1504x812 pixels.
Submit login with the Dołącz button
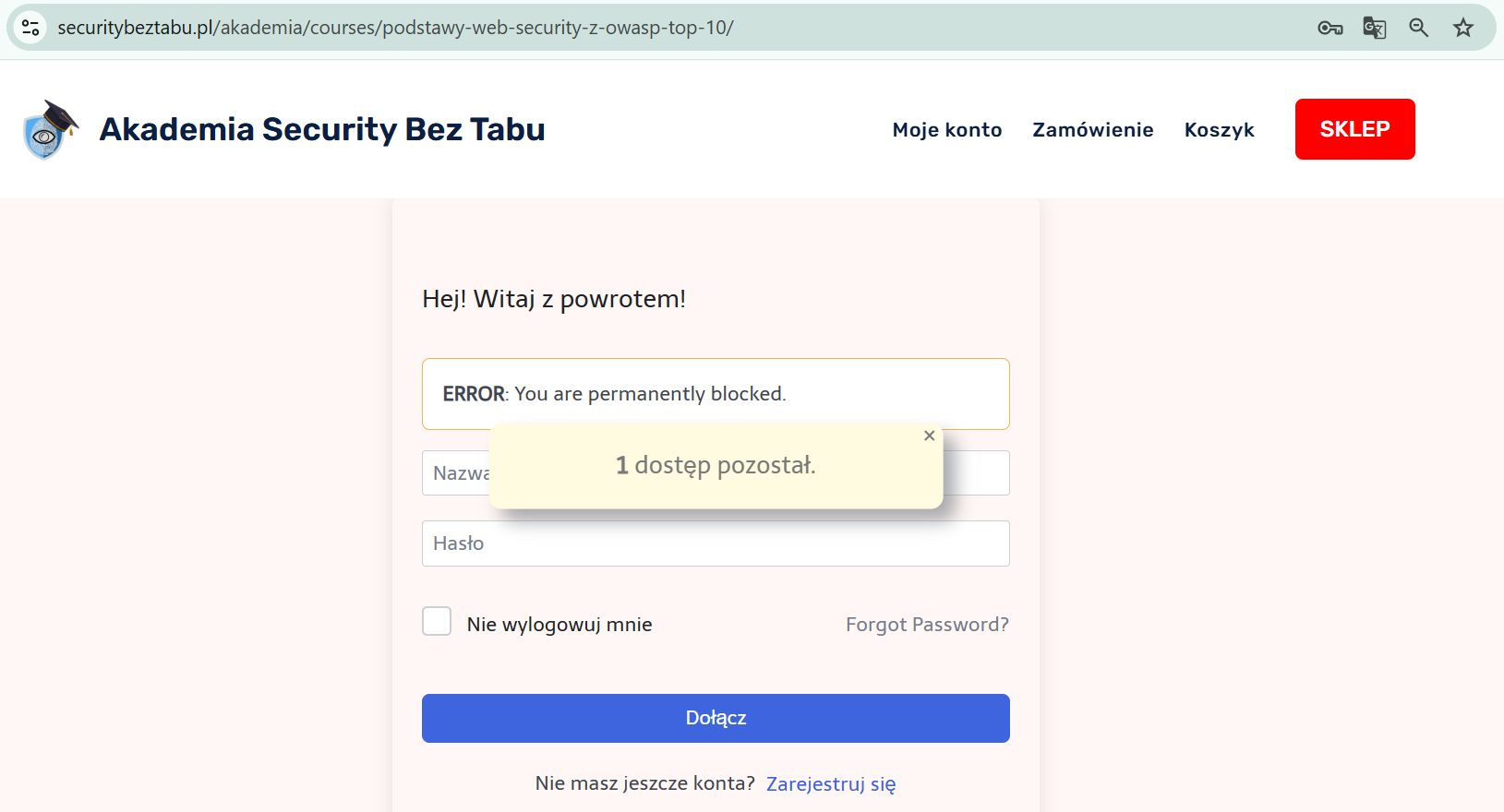[x=716, y=718]
